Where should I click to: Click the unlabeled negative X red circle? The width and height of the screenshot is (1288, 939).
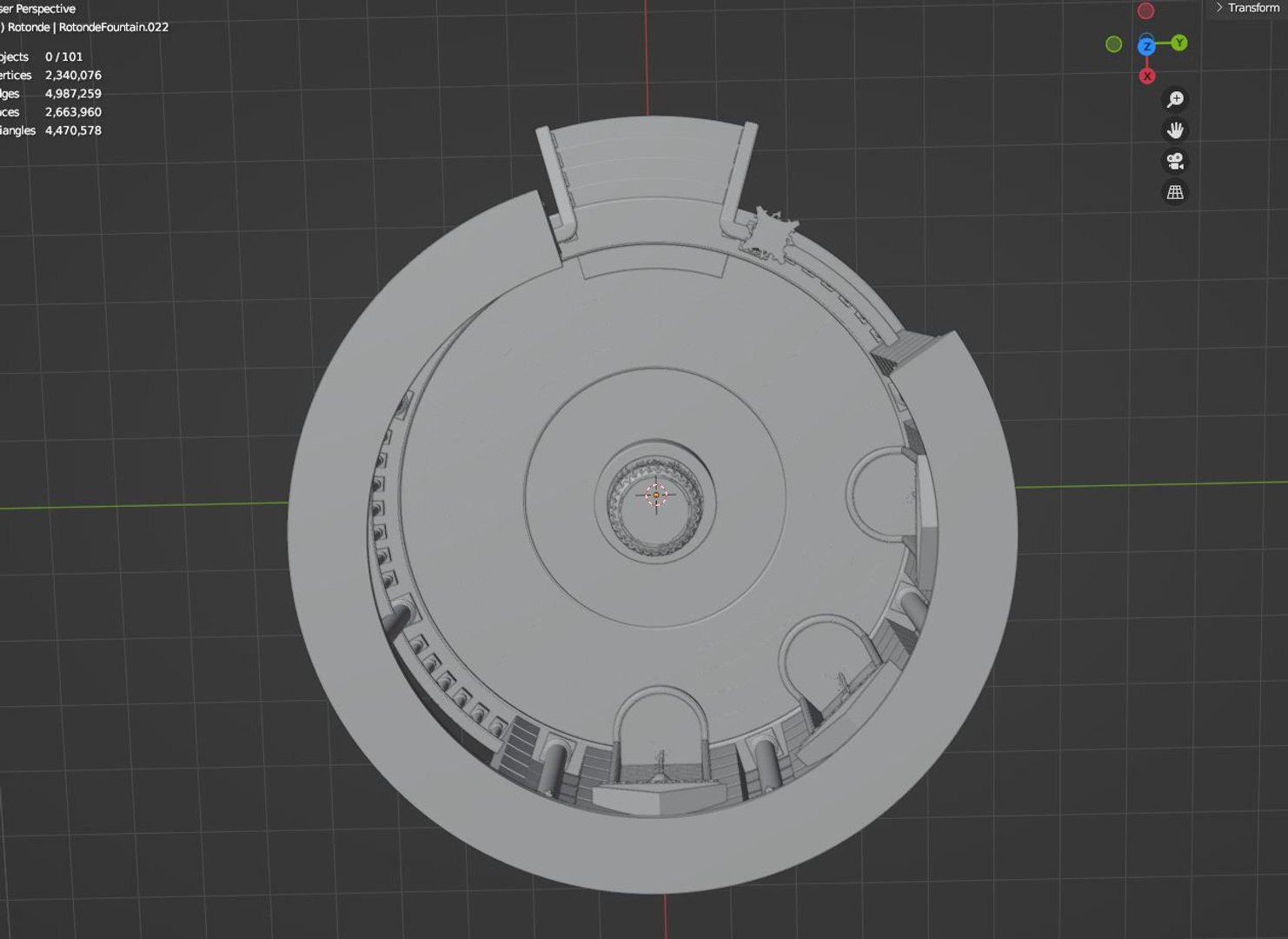1146,10
